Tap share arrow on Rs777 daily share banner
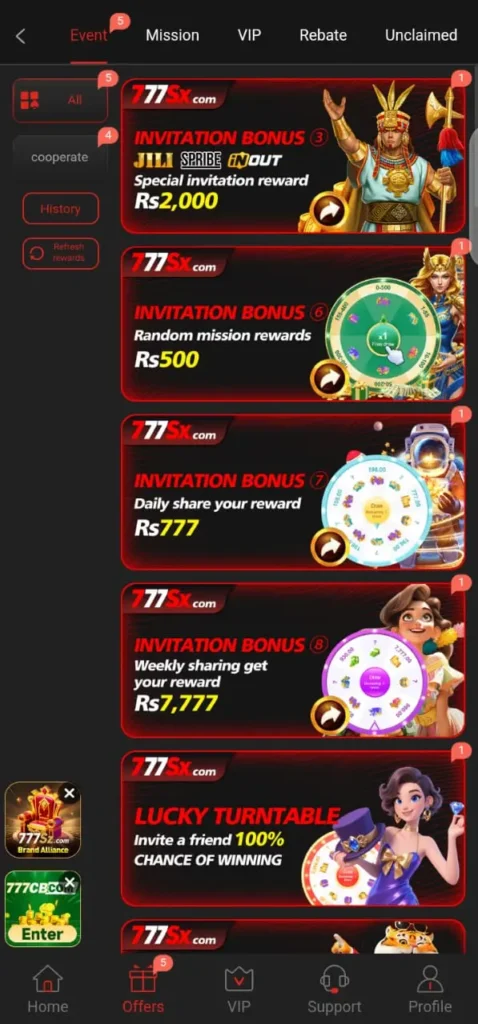This screenshot has width=478, height=1024. (x=328, y=547)
